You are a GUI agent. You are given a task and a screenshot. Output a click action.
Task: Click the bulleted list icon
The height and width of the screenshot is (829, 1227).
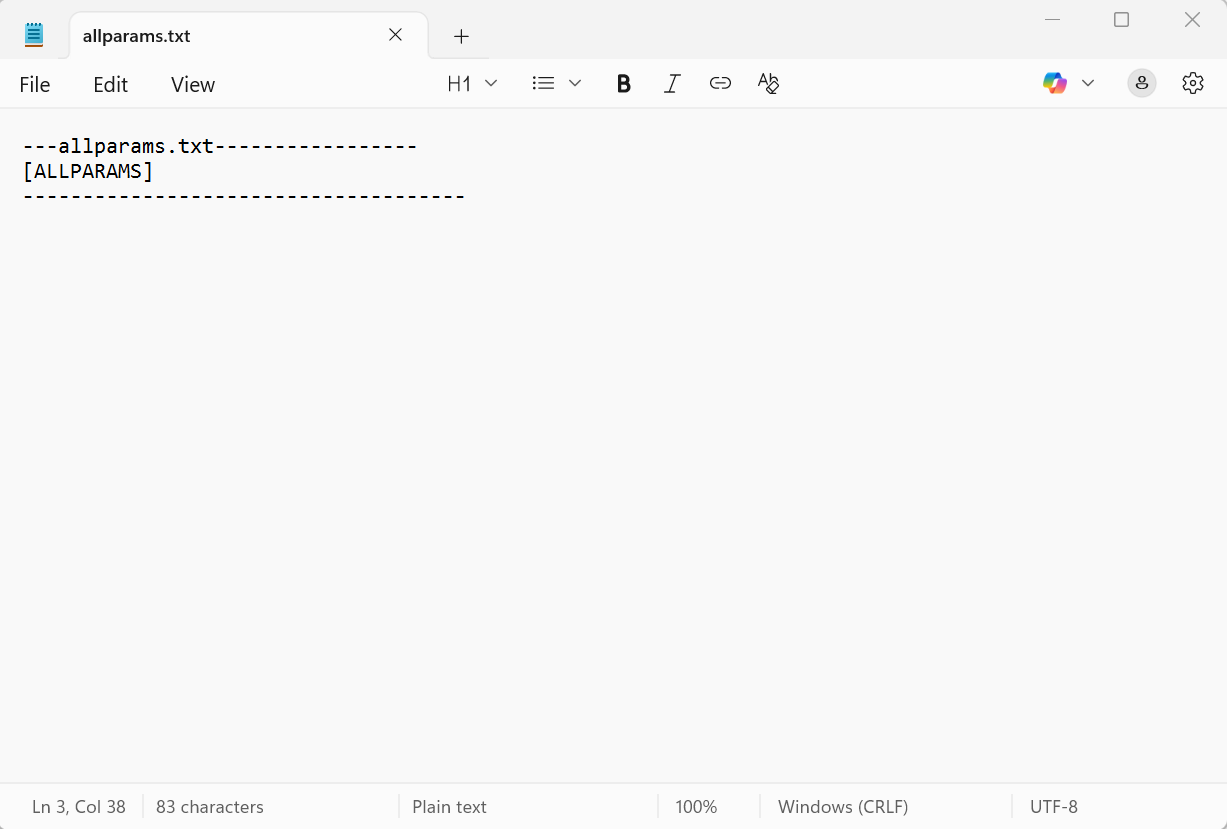[543, 84]
